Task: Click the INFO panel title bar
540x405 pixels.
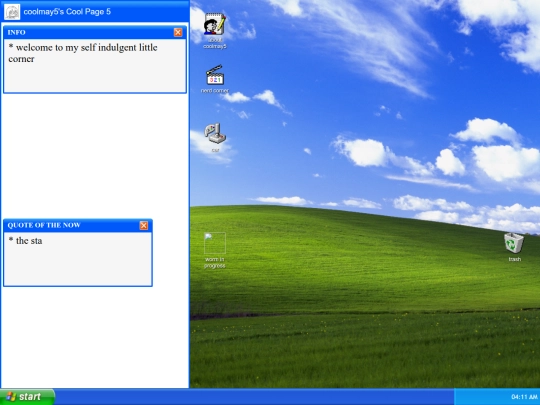Action: click(x=95, y=32)
